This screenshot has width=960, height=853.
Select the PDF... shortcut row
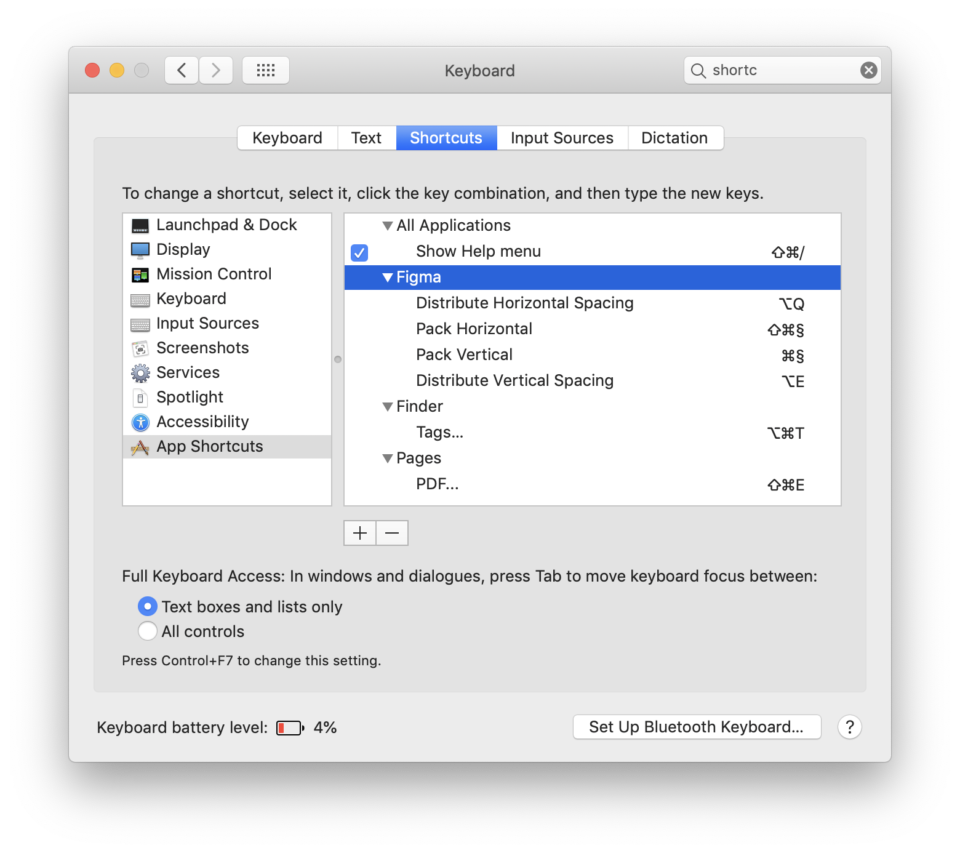click(592, 484)
